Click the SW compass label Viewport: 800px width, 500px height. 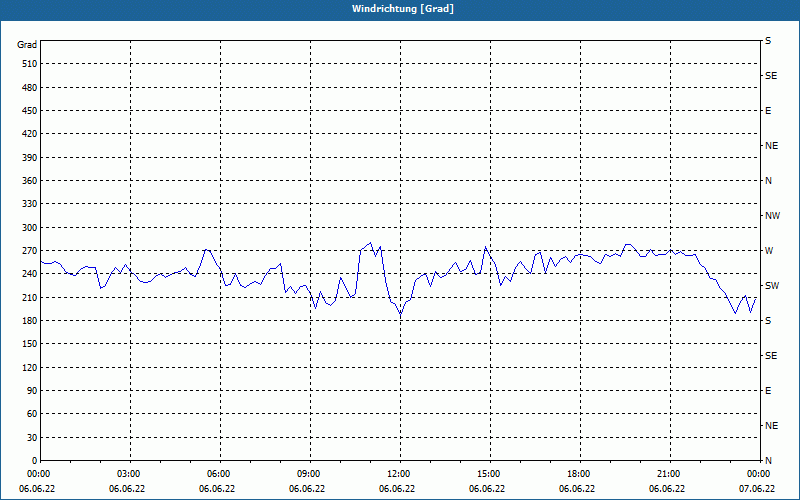[772, 286]
